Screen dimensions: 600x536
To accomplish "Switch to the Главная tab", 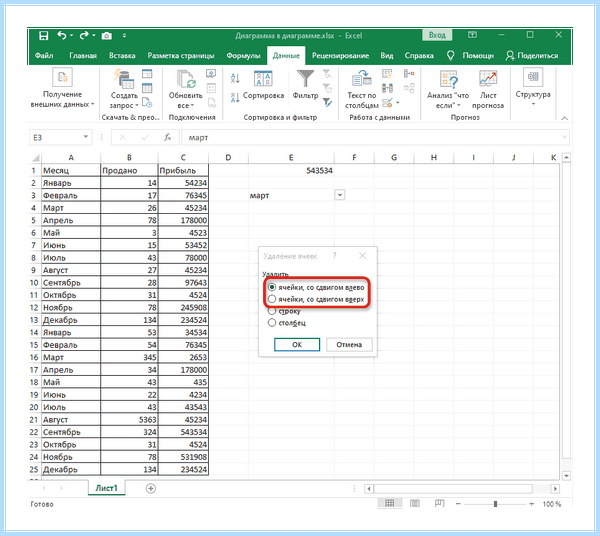I will pyautogui.click(x=83, y=56).
